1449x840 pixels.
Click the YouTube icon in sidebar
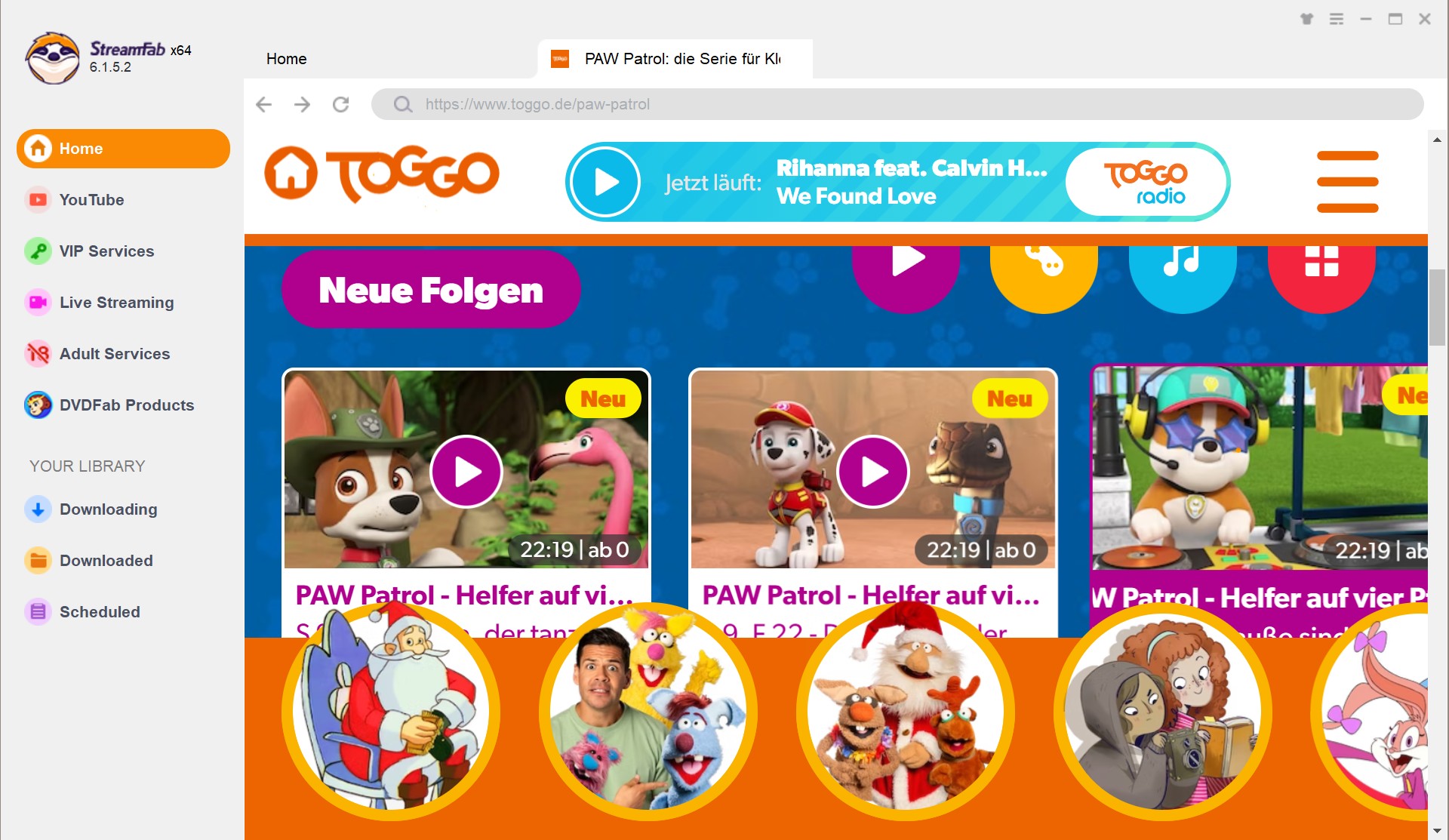point(36,200)
